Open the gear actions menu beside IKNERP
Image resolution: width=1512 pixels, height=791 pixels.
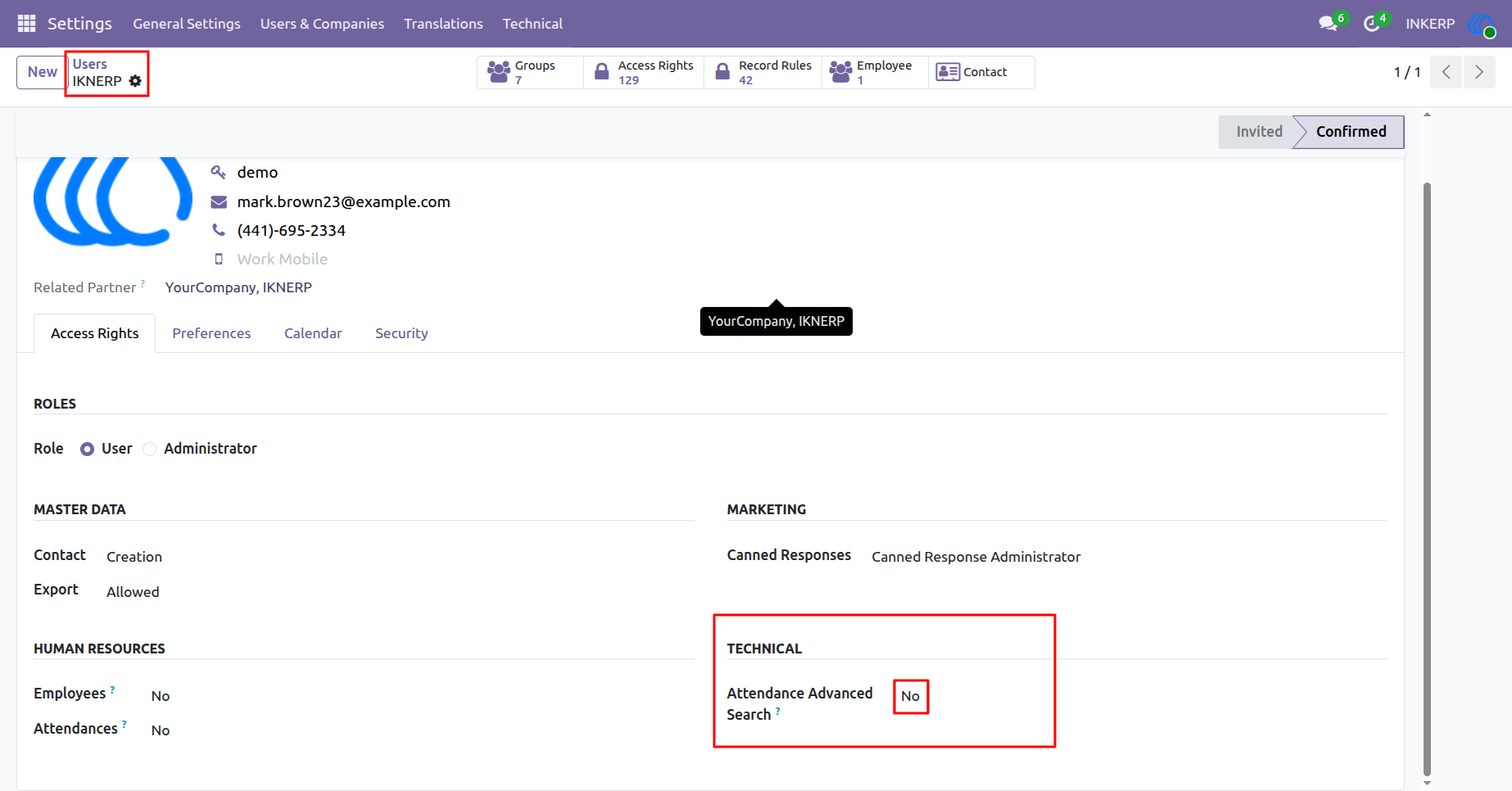click(x=135, y=81)
